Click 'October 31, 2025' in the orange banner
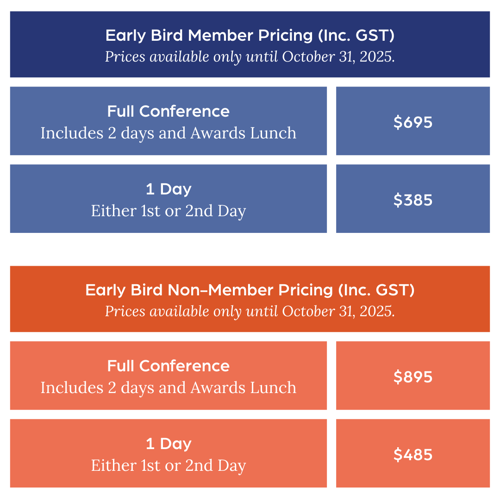Viewport: 500px width, 500px height. 337,311
